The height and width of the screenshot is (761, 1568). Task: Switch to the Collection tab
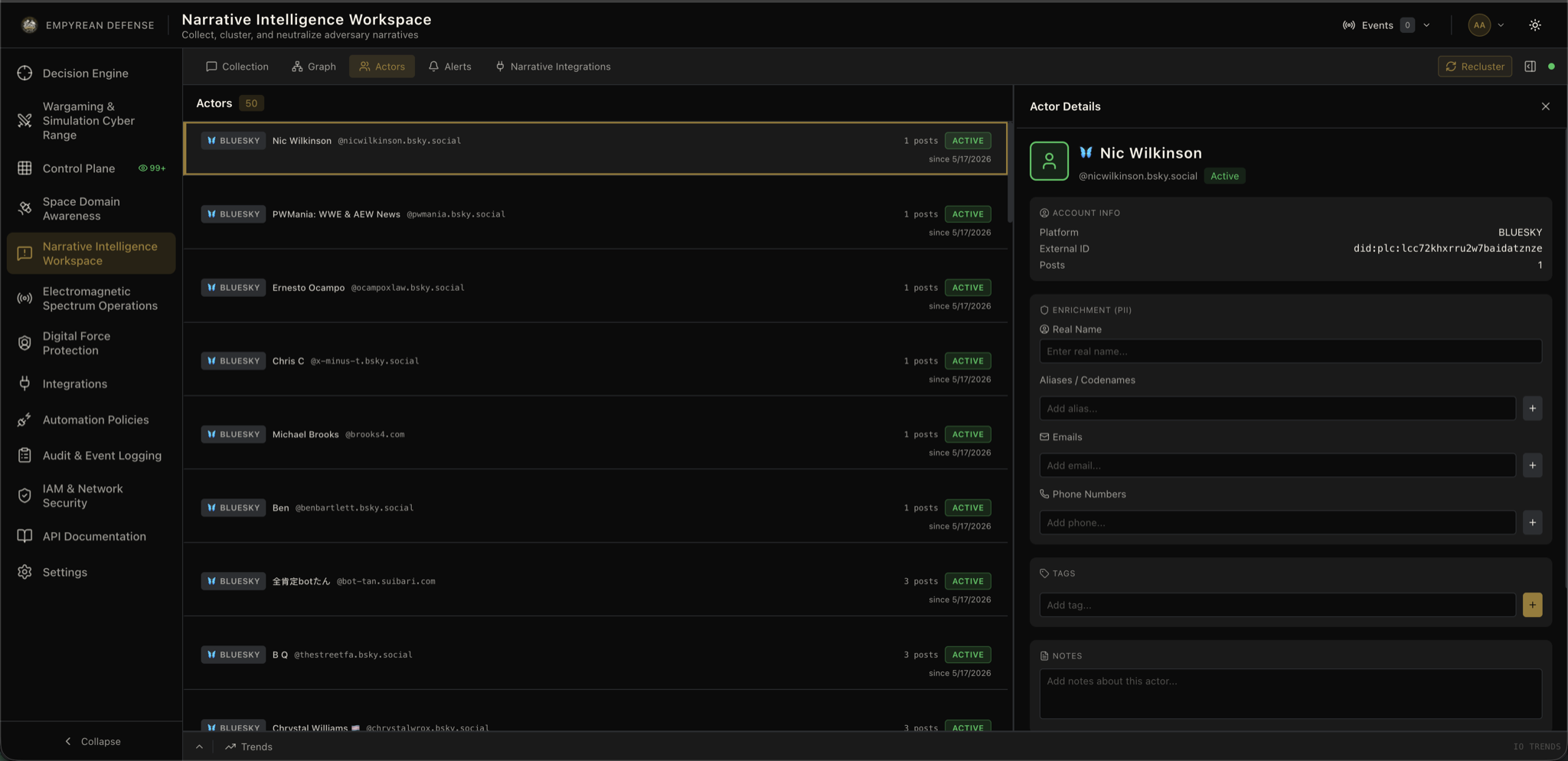tap(237, 67)
